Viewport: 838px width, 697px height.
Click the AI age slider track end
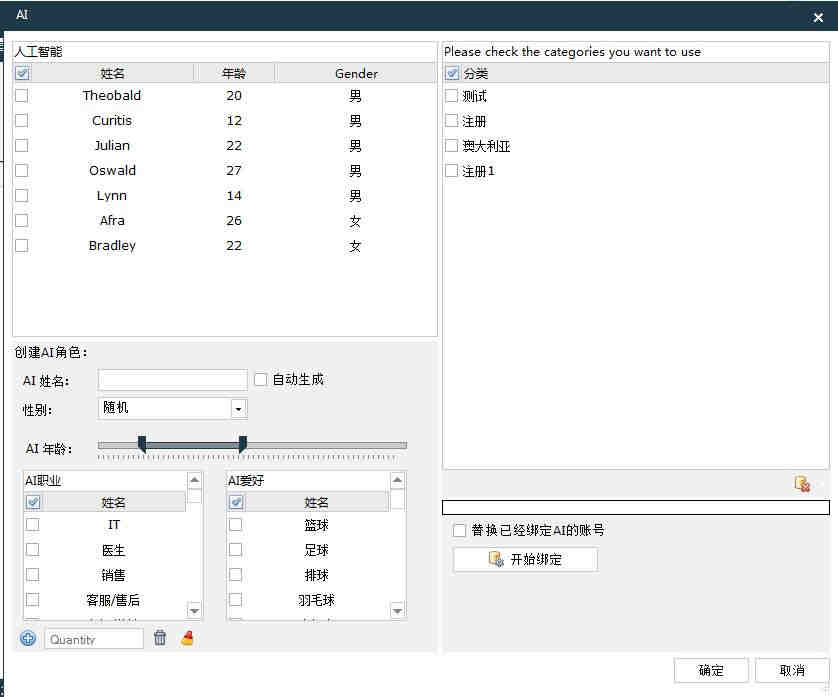(x=404, y=445)
